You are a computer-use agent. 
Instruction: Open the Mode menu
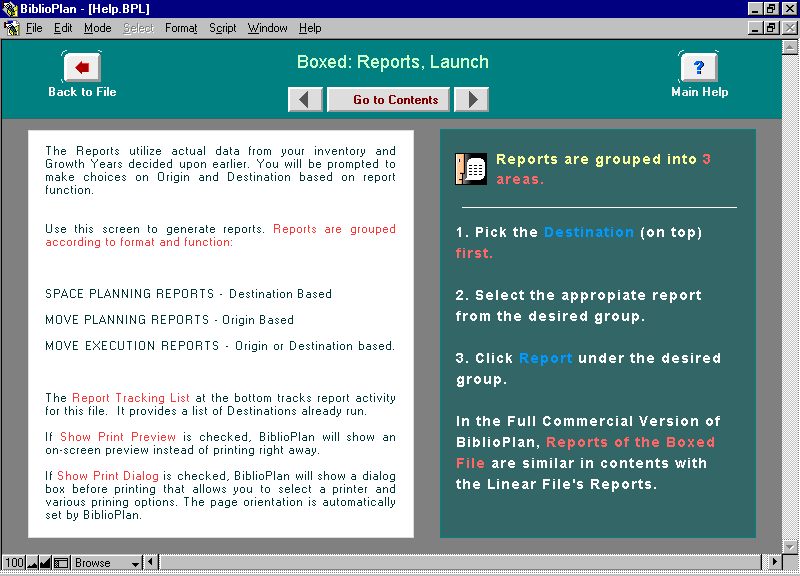tap(97, 28)
